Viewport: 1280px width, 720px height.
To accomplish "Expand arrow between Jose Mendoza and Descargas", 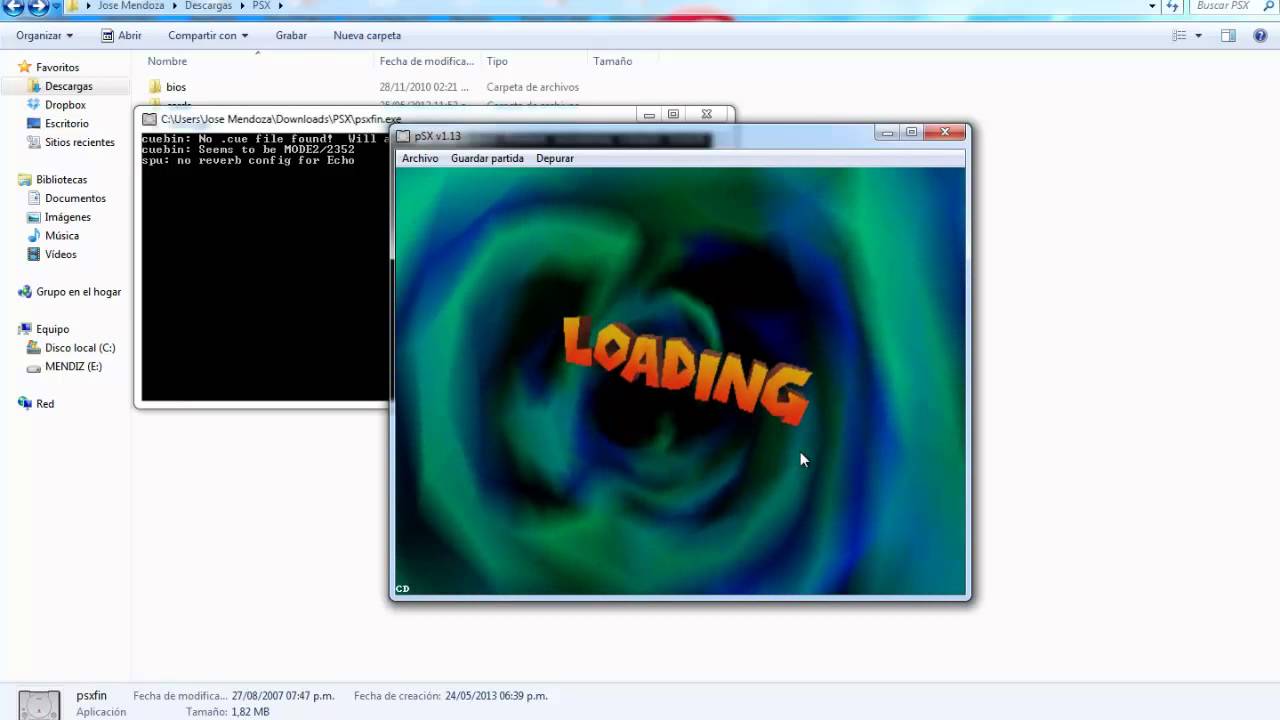I will (x=174, y=6).
